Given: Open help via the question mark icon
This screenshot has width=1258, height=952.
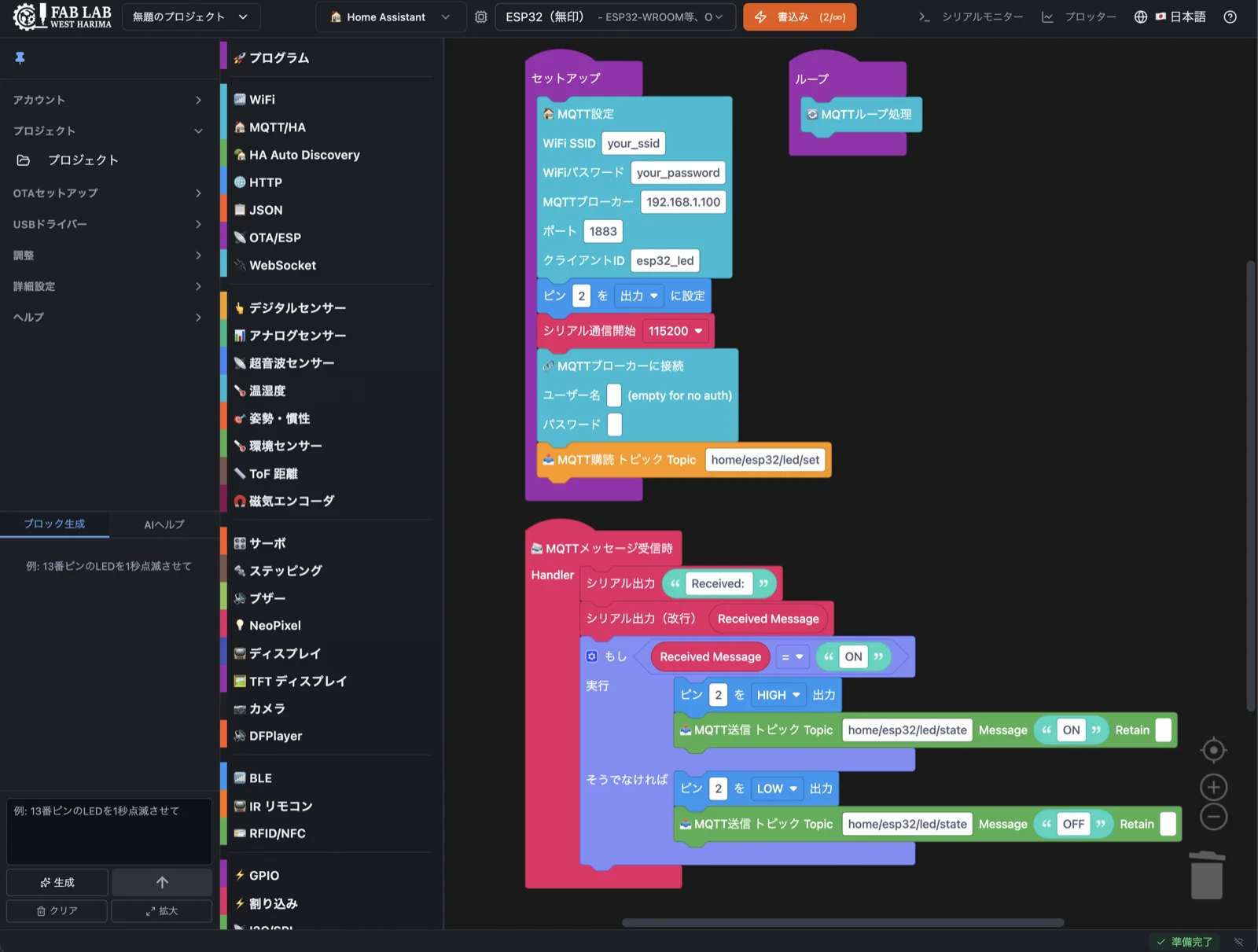Looking at the screenshot, I should click(1230, 17).
